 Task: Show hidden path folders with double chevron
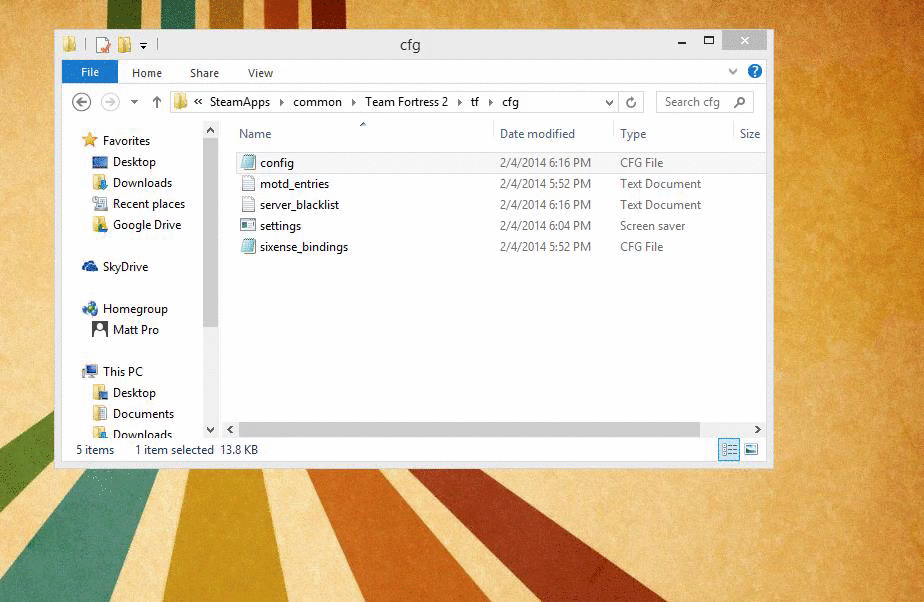click(x=199, y=101)
